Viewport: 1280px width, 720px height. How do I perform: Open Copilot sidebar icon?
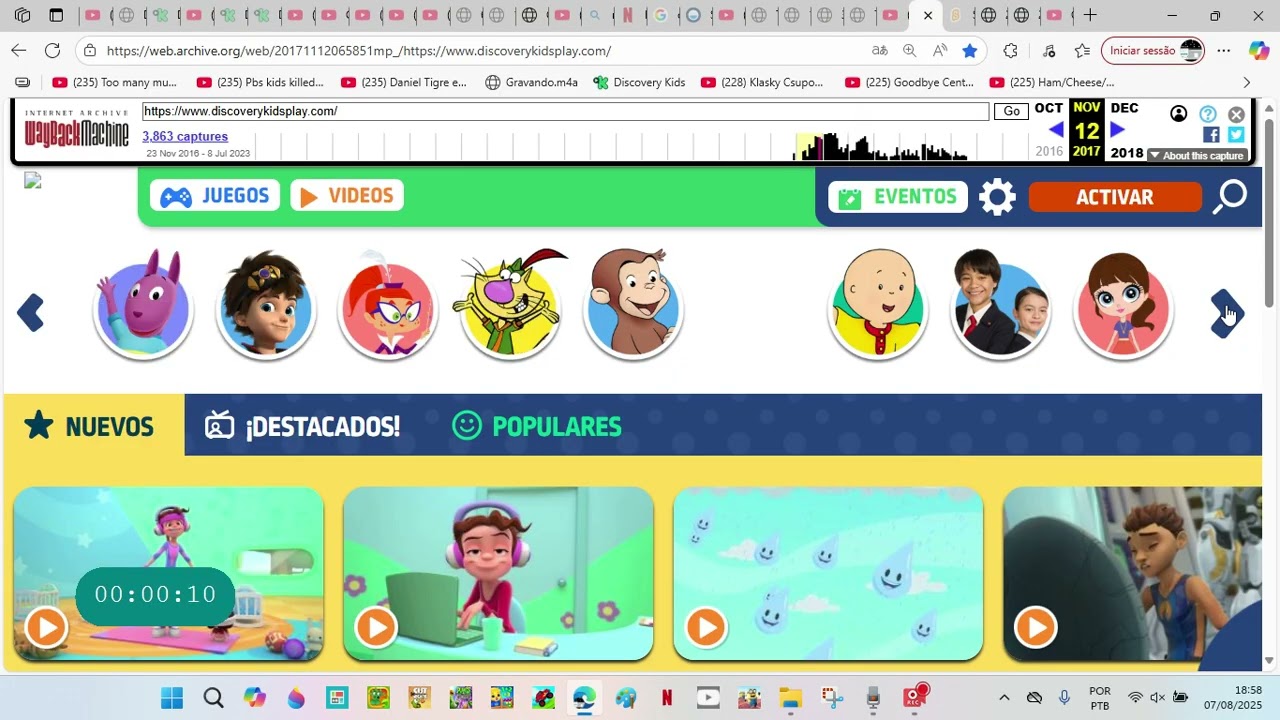coord(1259,50)
